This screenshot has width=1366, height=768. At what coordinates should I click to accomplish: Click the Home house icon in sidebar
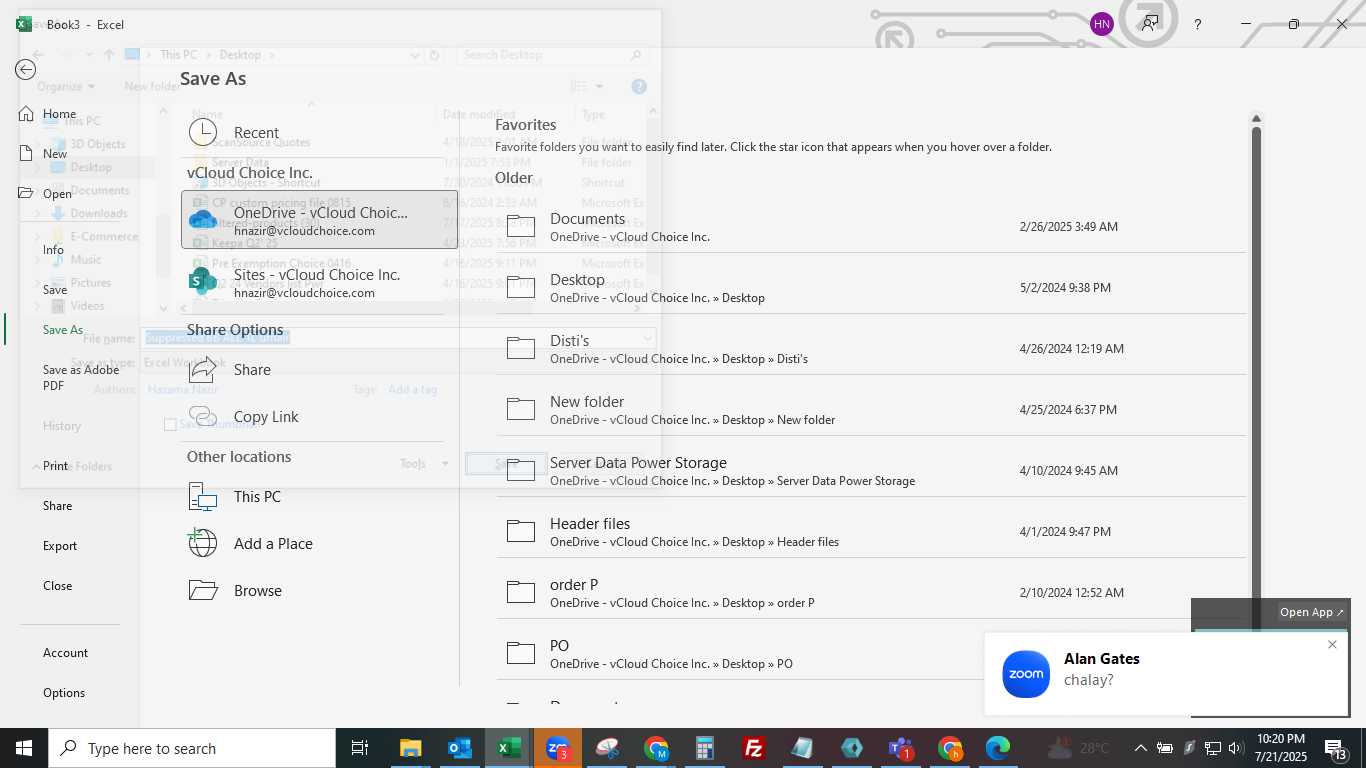click(27, 114)
